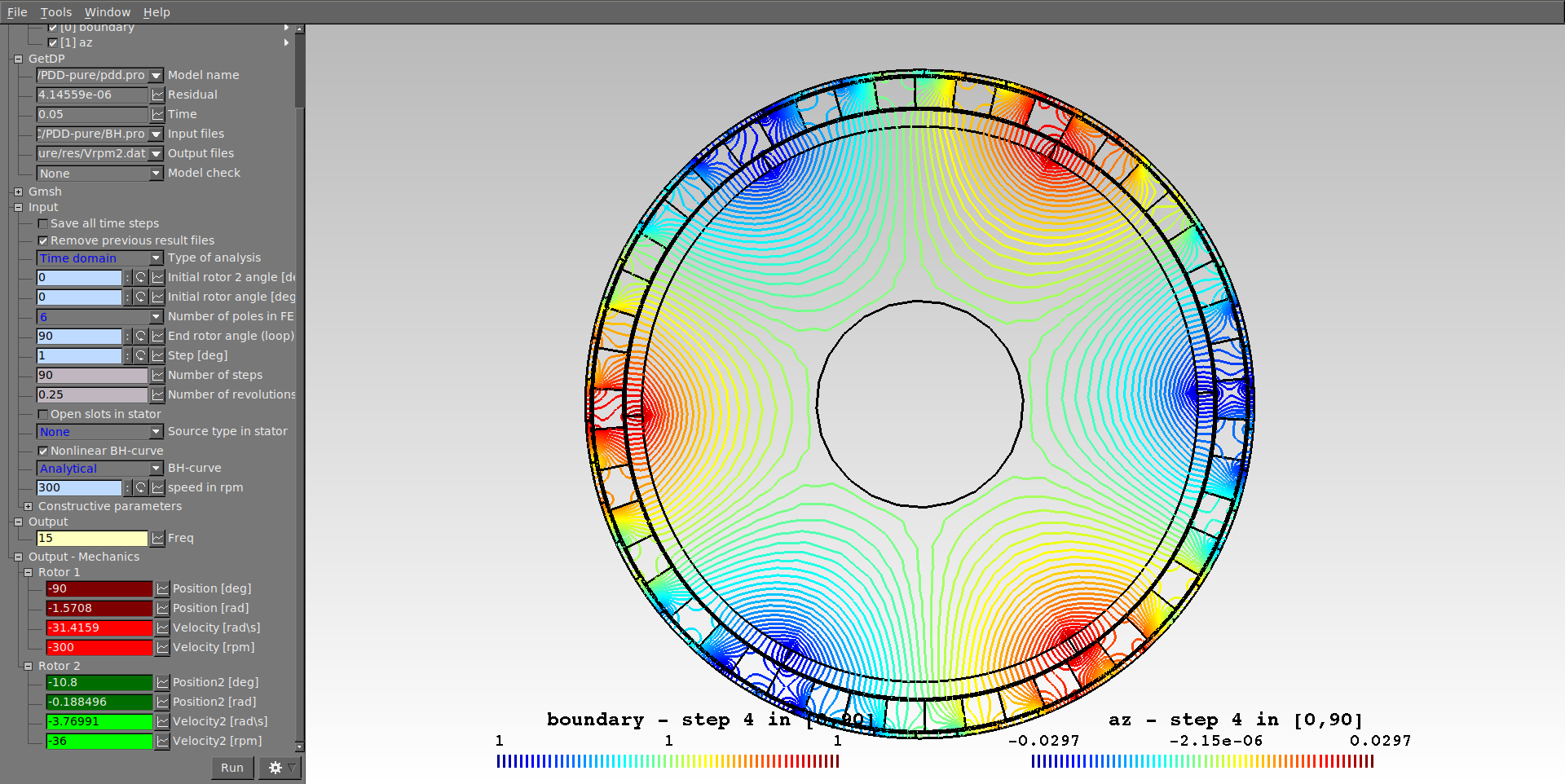The image size is (1565, 784).
Task: Open the graph plot for Residual value
Action: 157,95
